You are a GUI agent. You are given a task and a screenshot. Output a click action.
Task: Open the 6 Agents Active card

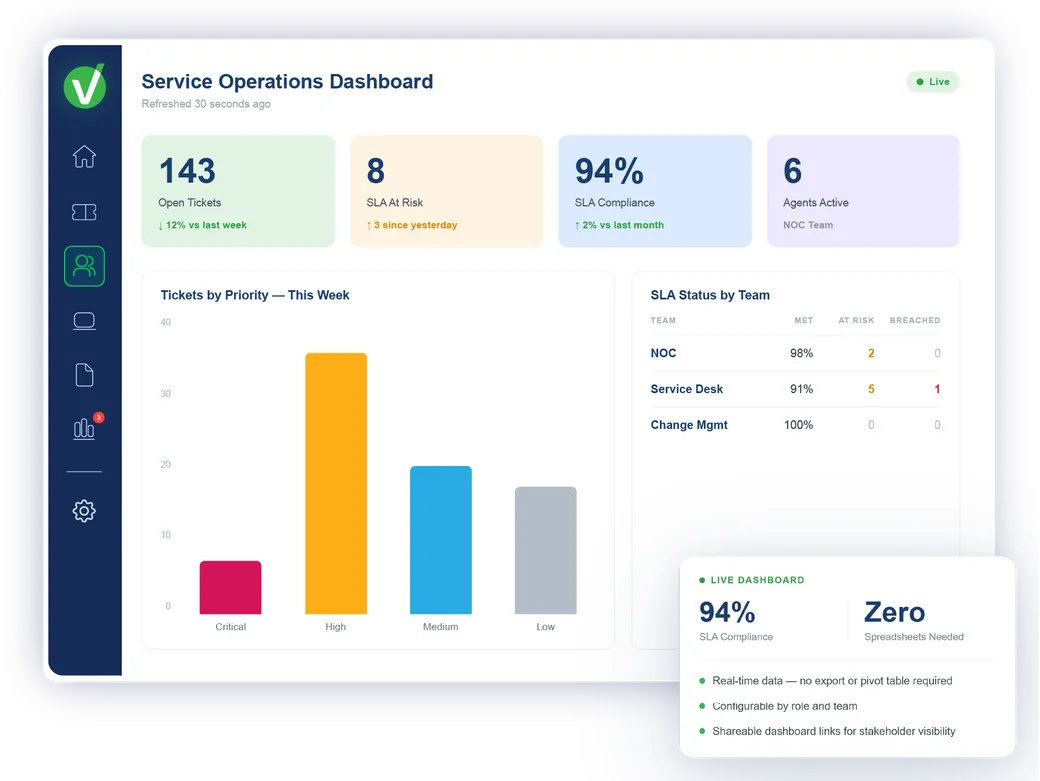863,191
